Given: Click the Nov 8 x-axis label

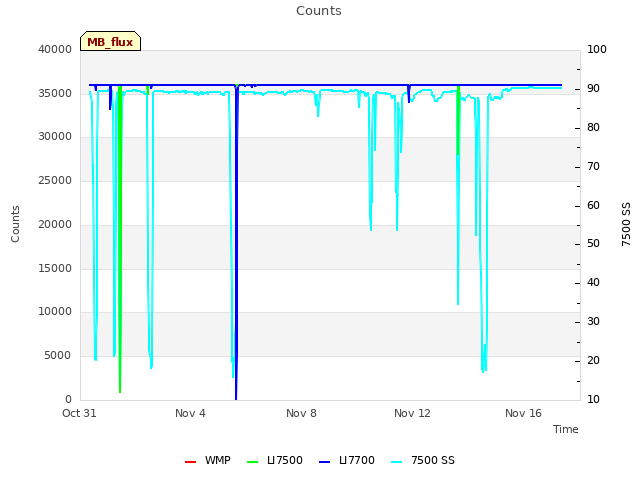Looking at the screenshot, I should pos(301,413).
